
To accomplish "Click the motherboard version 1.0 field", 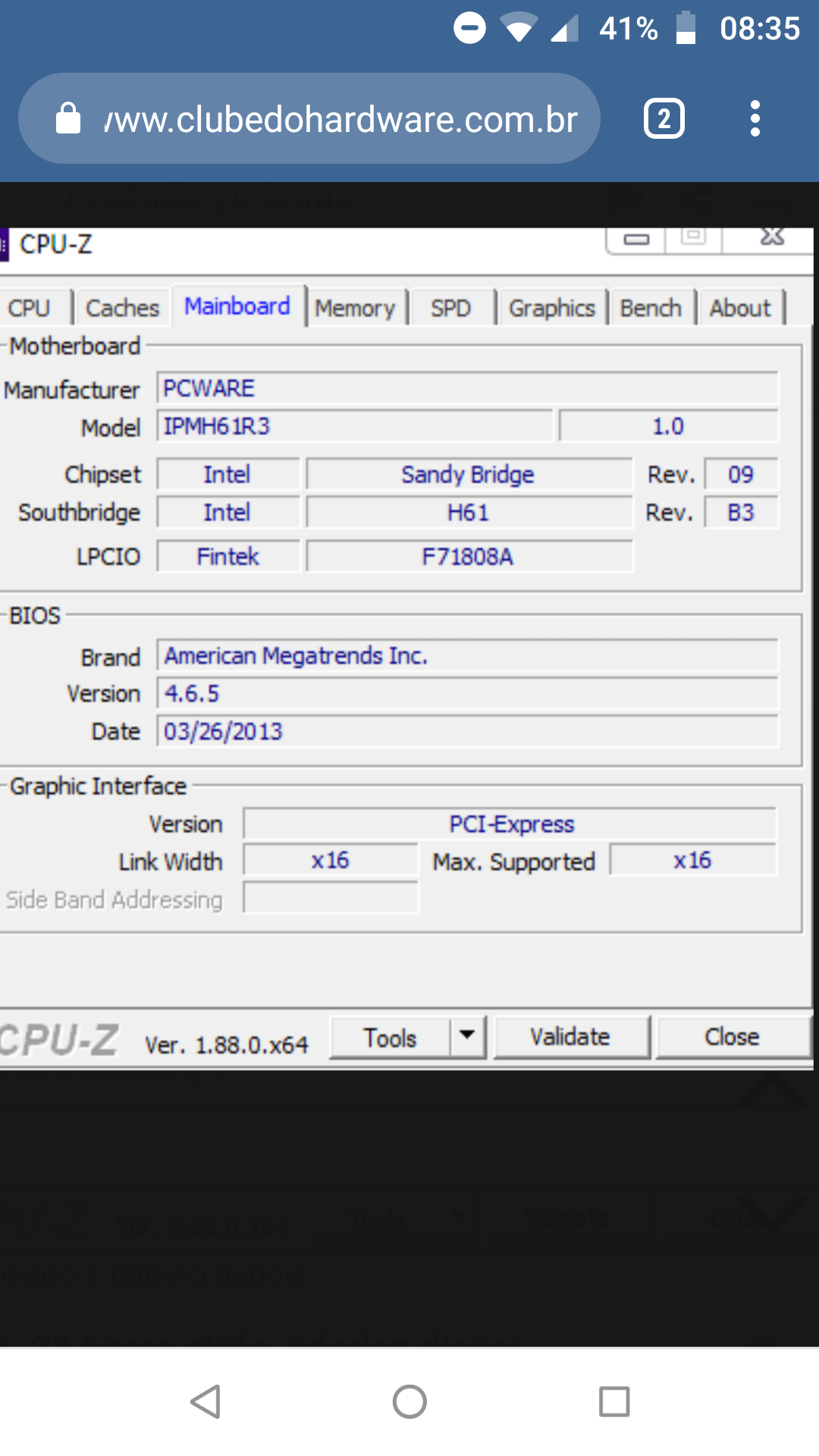I will tap(669, 426).
